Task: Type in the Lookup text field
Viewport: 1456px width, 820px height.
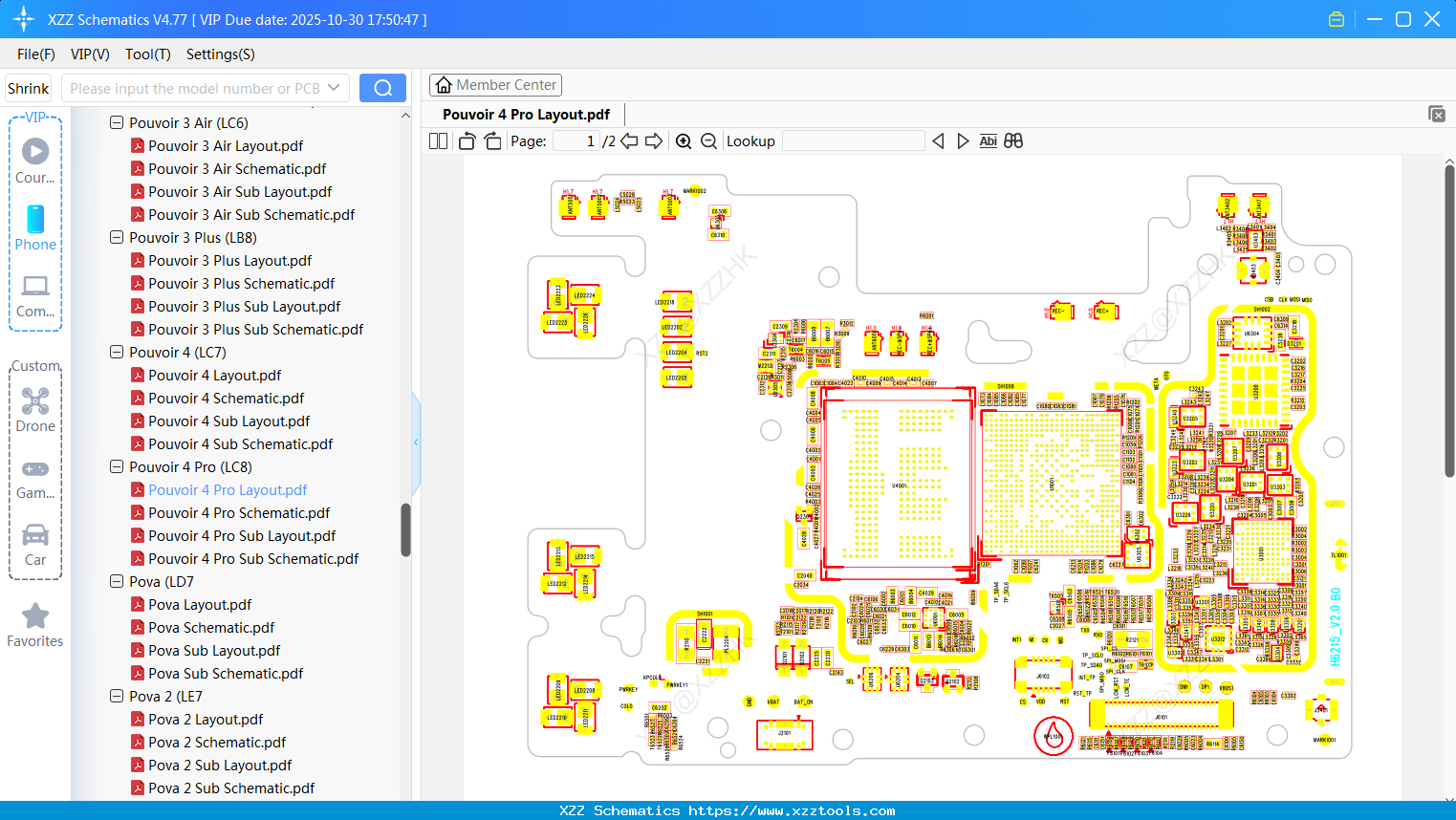Action: click(854, 140)
